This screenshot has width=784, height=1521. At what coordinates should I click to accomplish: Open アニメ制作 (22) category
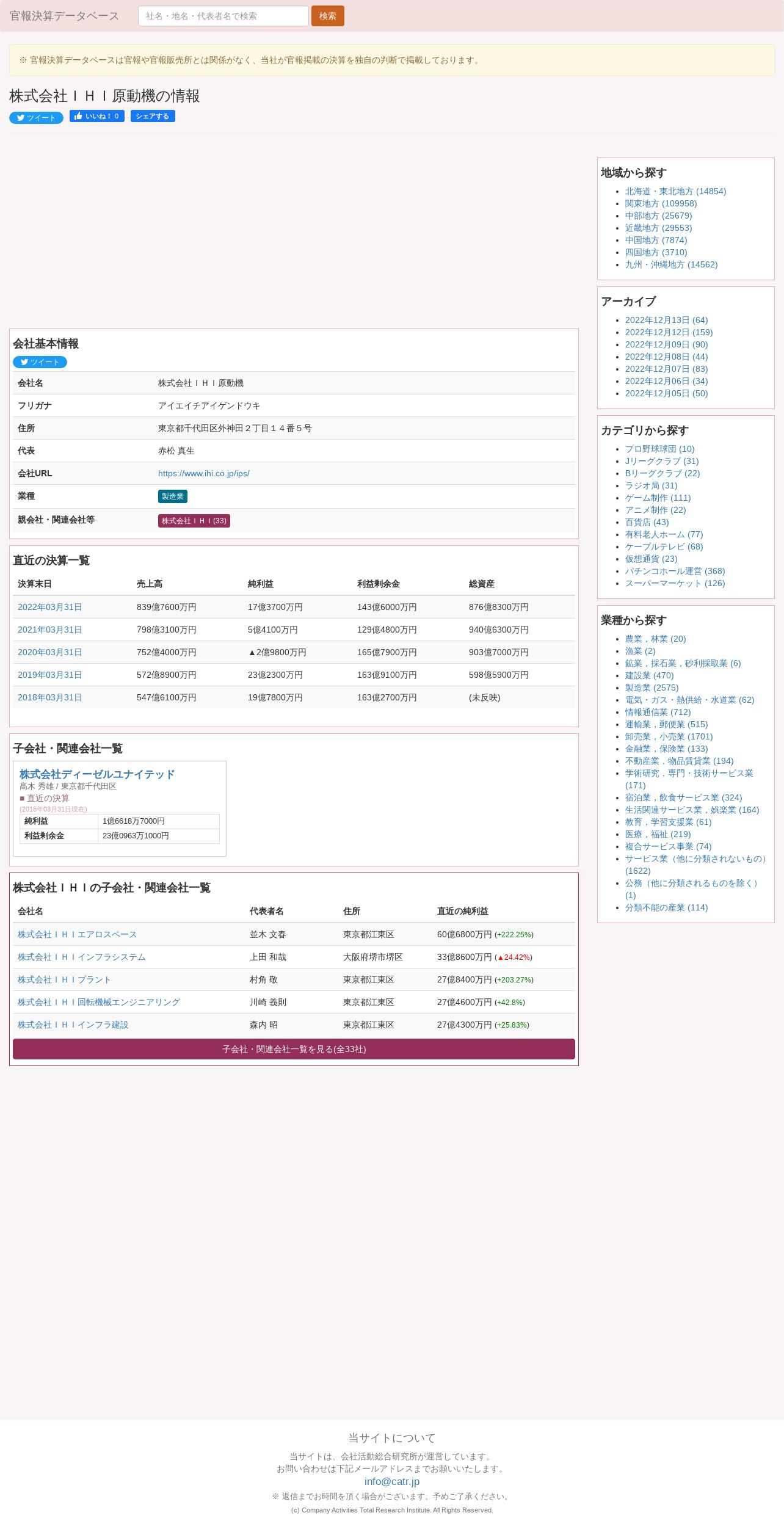pyautogui.click(x=655, y=510)
